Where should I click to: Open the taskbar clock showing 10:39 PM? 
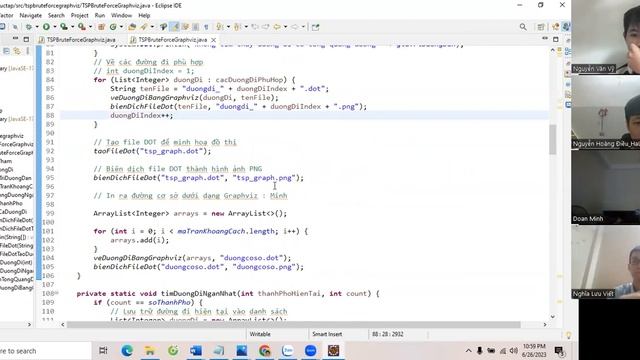coord(533,351)
